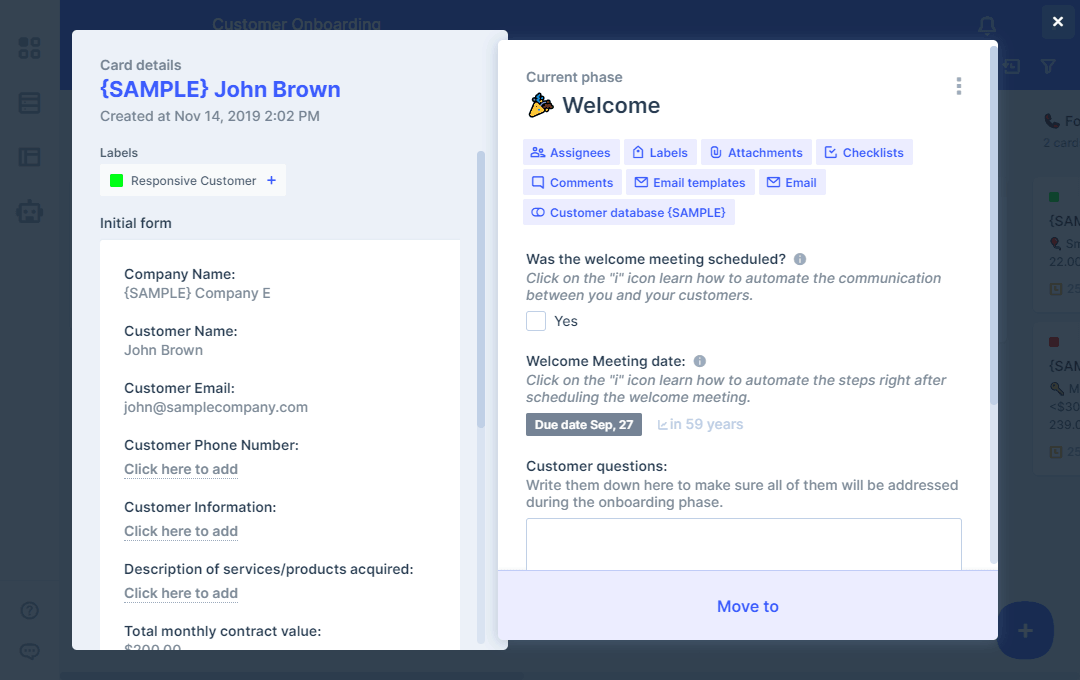Click the Due date Sep, 27 badge
The height and width of the screenshot is (680, 1080).
click(583, 425)
